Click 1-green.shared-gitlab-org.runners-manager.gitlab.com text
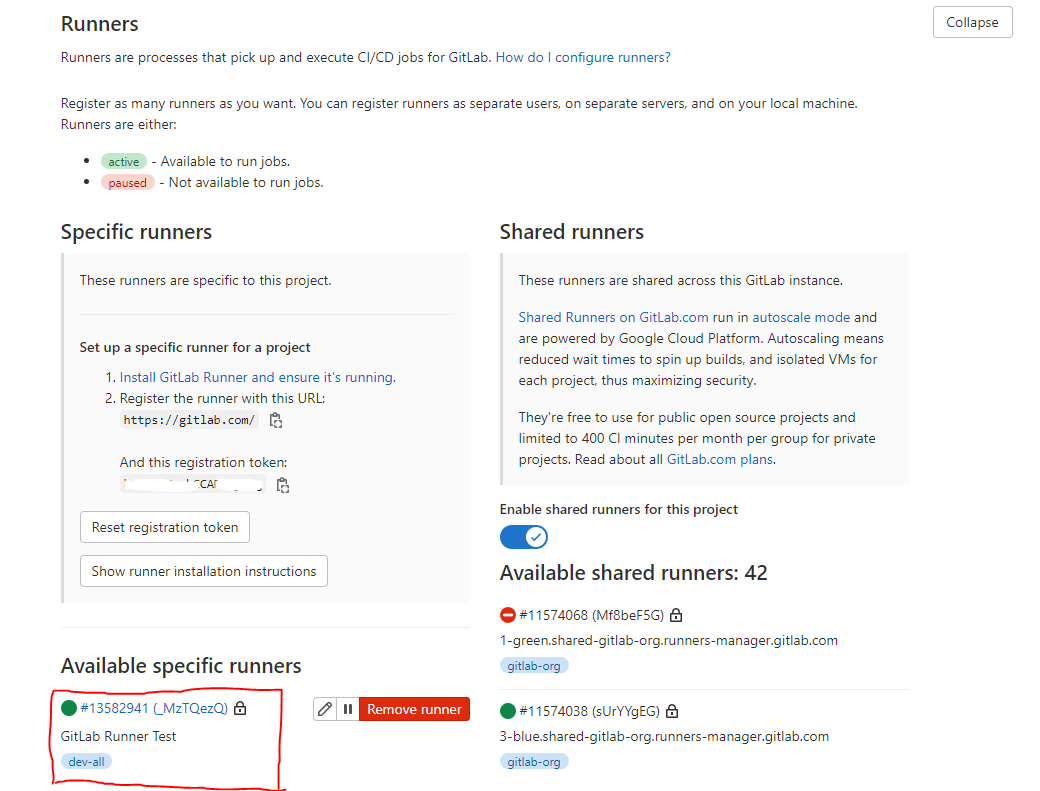 tap(669, 640)
